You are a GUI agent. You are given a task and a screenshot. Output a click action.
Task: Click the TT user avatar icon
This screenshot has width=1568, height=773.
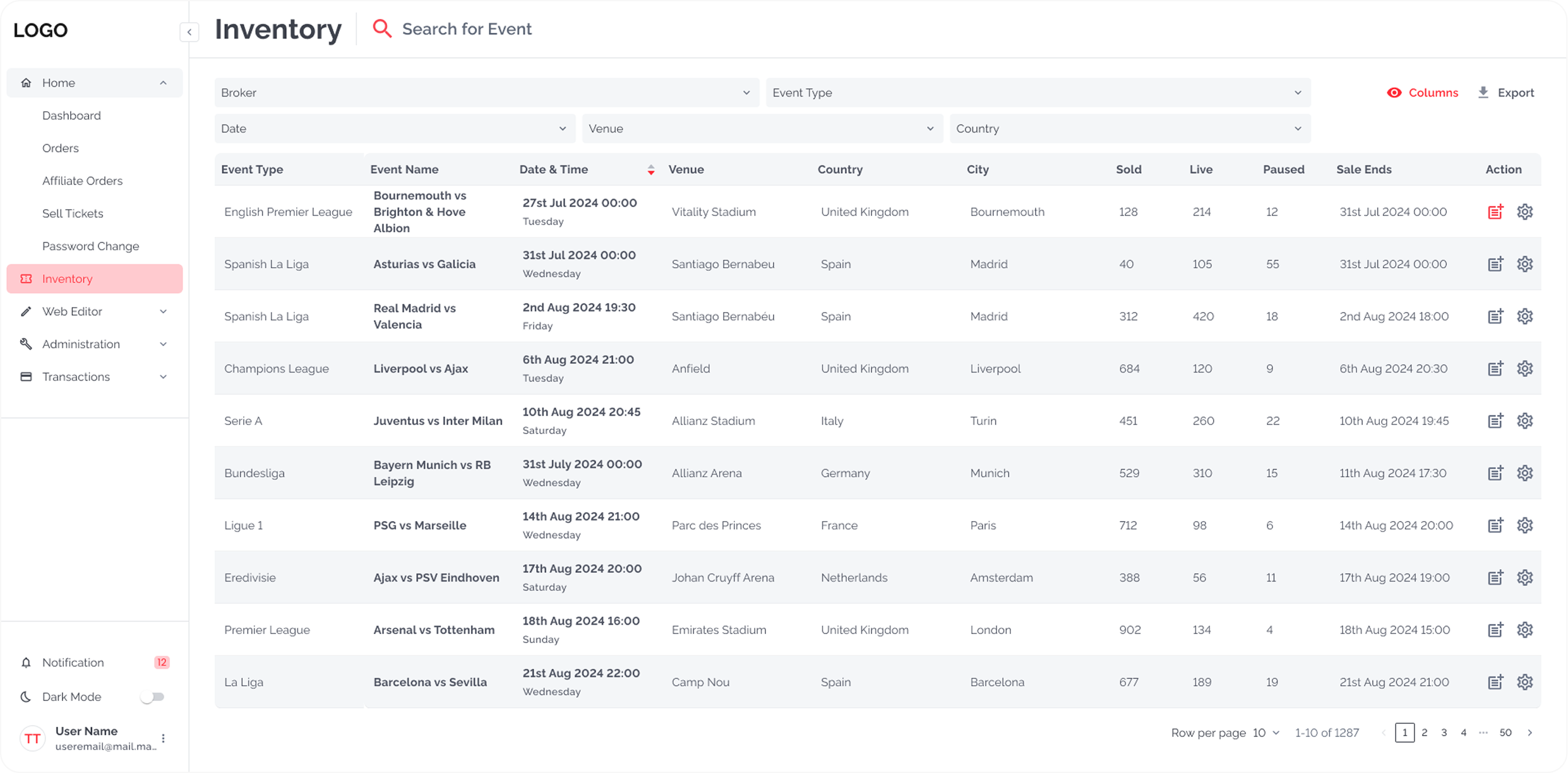tap(32, 738)
